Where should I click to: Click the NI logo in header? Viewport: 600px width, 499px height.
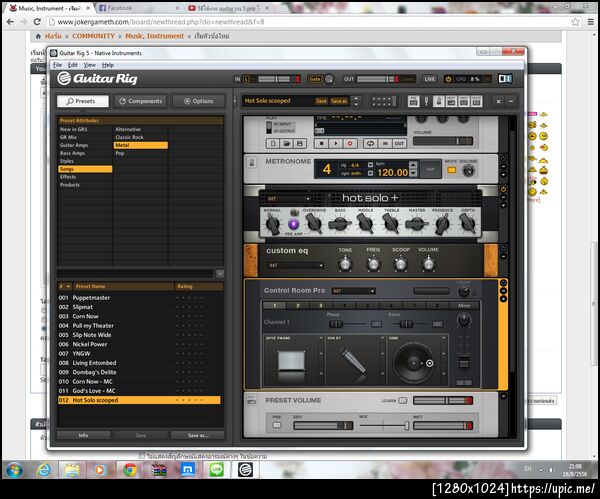505,79
